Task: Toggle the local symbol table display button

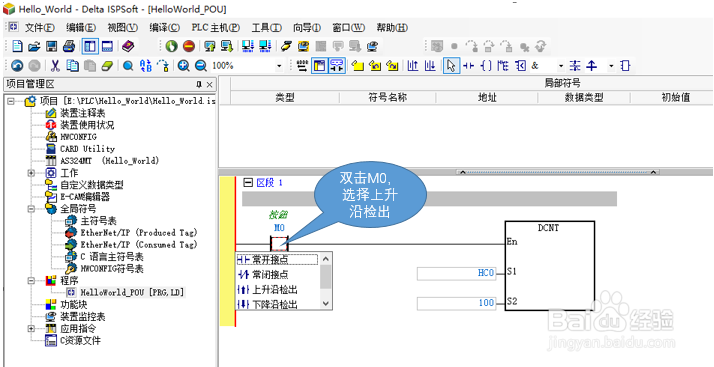Action: tap(320, 66)
